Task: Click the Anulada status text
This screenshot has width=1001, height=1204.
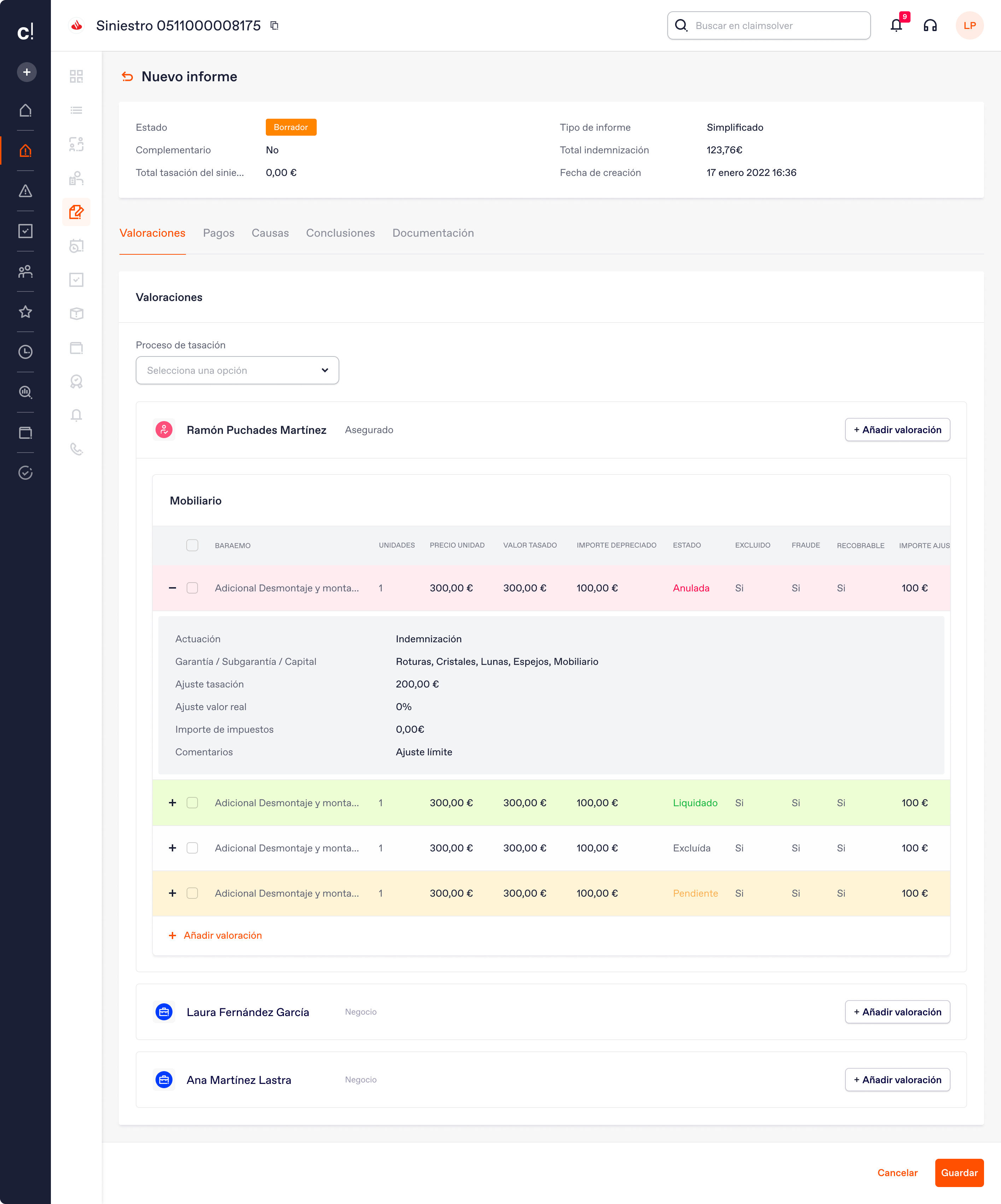Action: tap(691, 588)
